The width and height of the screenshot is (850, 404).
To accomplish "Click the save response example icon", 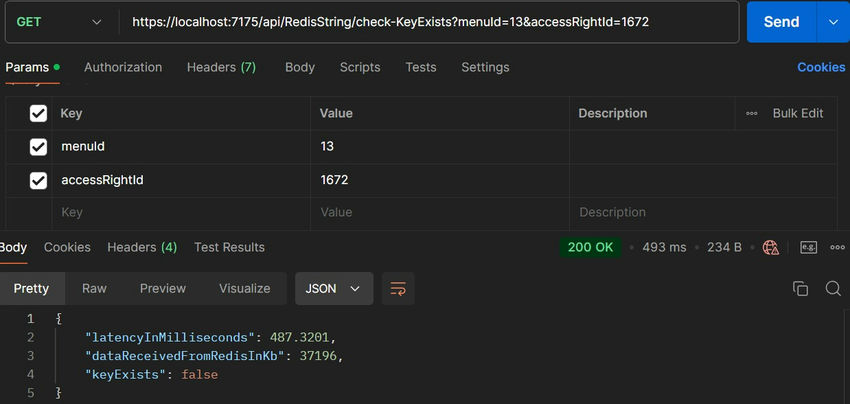I will (x=809, y=248).
